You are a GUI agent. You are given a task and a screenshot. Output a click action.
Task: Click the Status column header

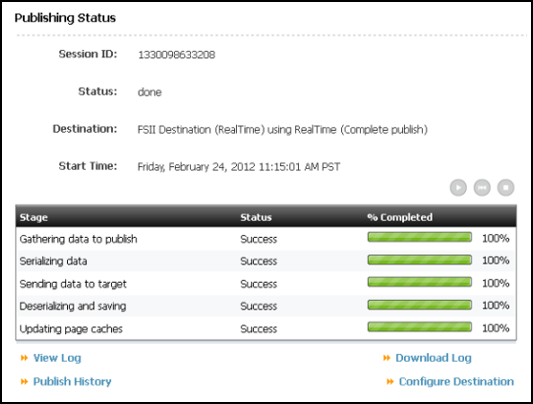point(256,217)
